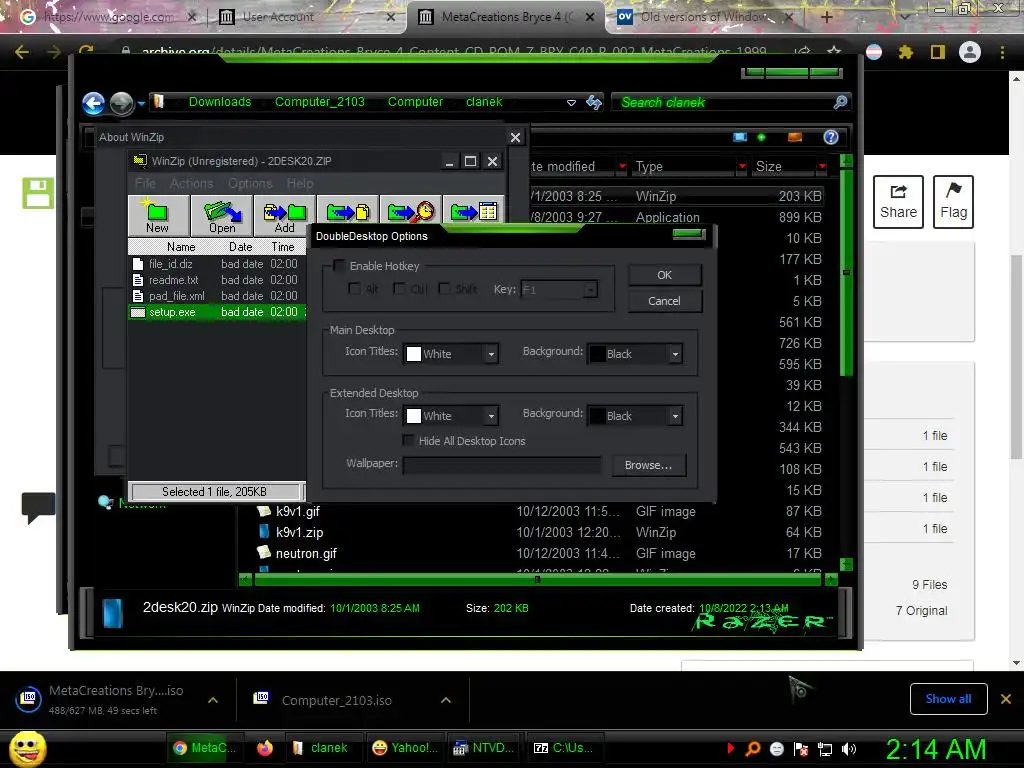
Task: Click the volume speaker tray icon
Action: (x=849, y=749)
